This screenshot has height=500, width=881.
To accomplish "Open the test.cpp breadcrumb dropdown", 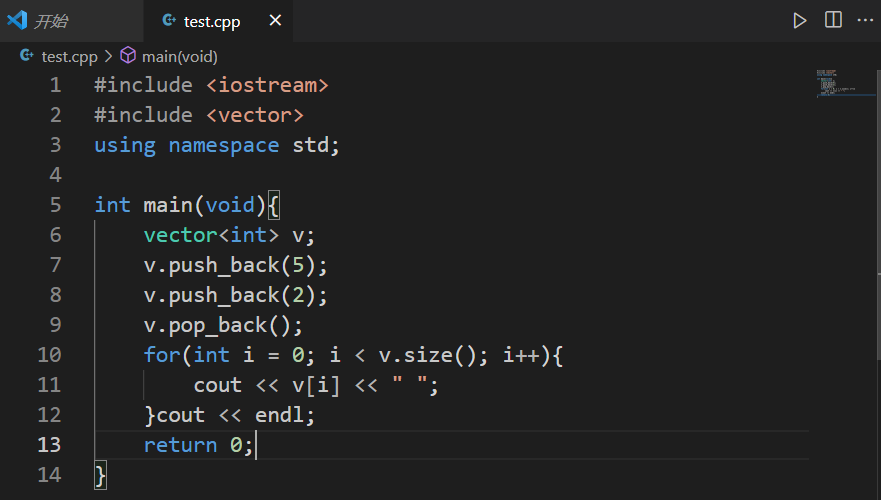I will [69, 56].
